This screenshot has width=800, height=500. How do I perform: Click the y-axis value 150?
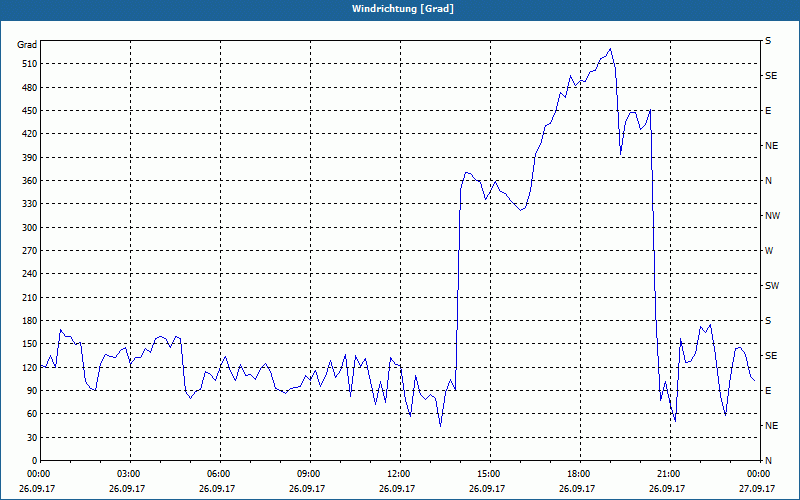pyautogui.click(x=30, y=344)
